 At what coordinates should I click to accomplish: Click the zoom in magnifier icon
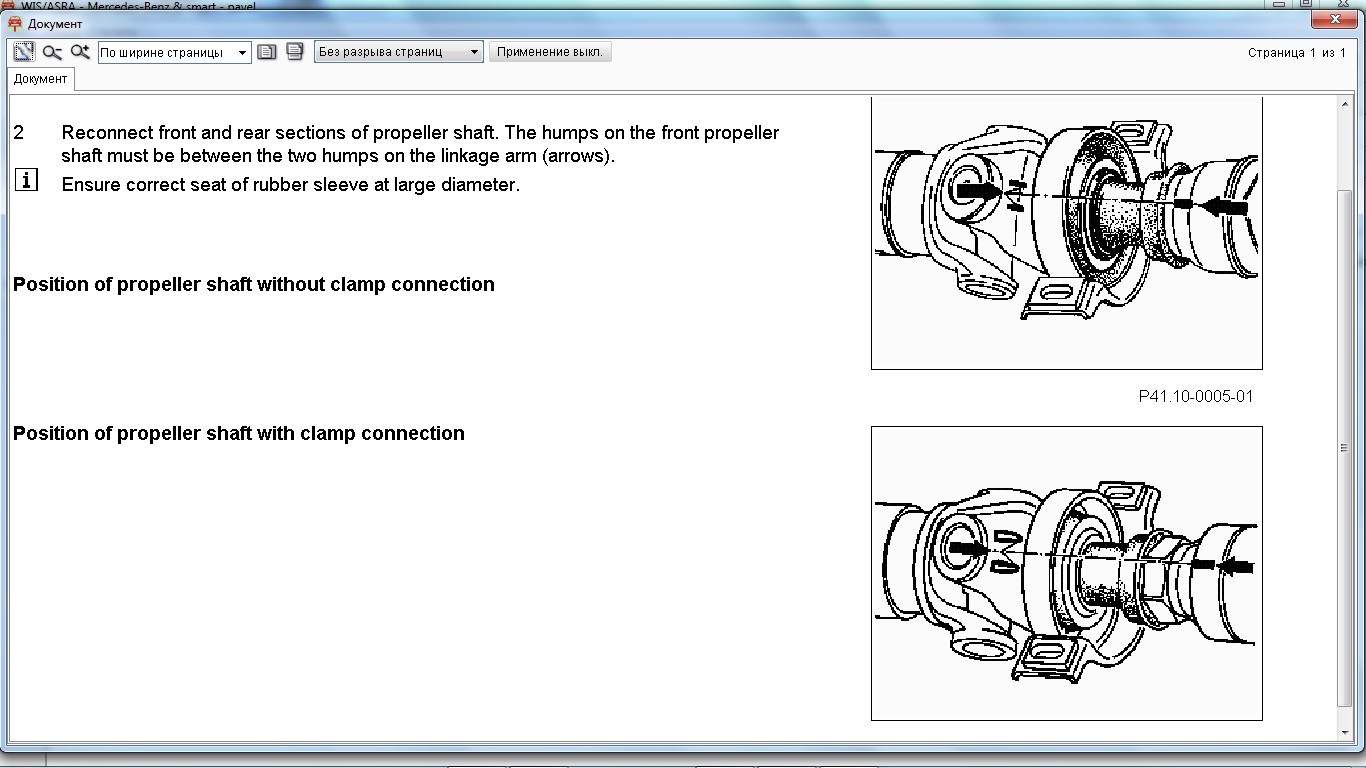click(80, 52)
